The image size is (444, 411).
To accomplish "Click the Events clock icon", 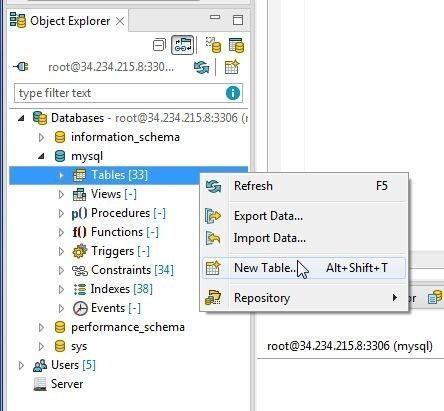I will pyautogui.click(x=80, y=308).
